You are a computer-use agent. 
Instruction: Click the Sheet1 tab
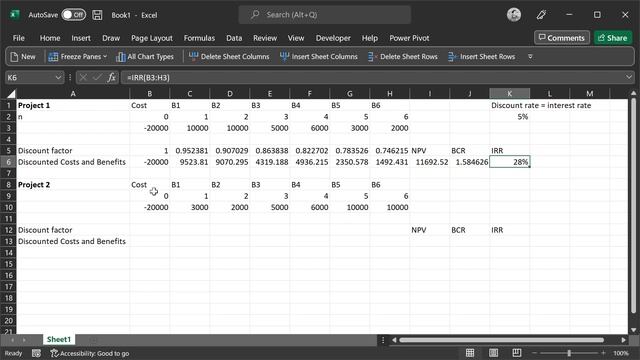pyautogui.click(x=58, y=340)
